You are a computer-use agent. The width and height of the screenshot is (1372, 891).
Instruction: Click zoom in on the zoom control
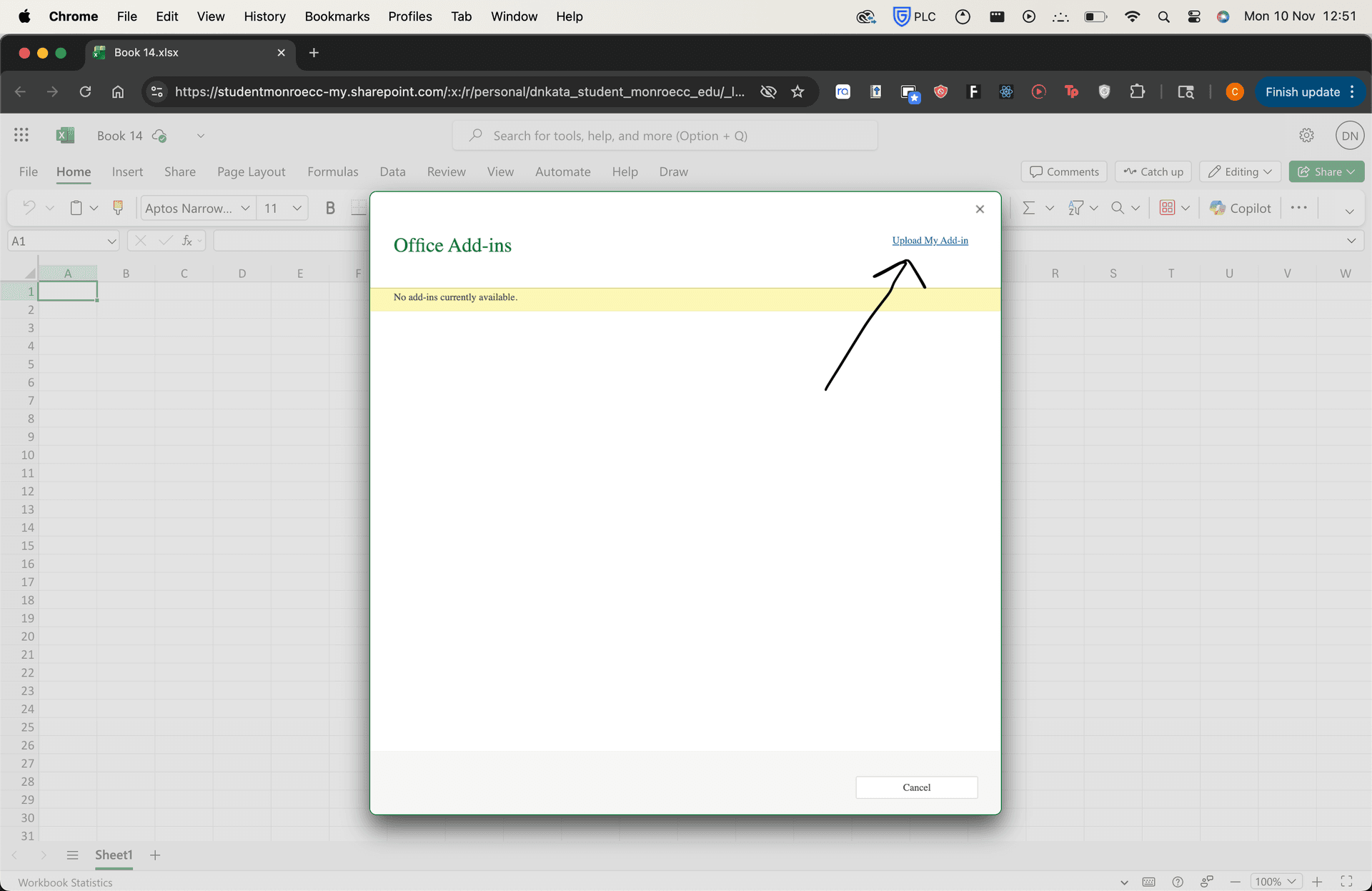(x=1318, y=882)
